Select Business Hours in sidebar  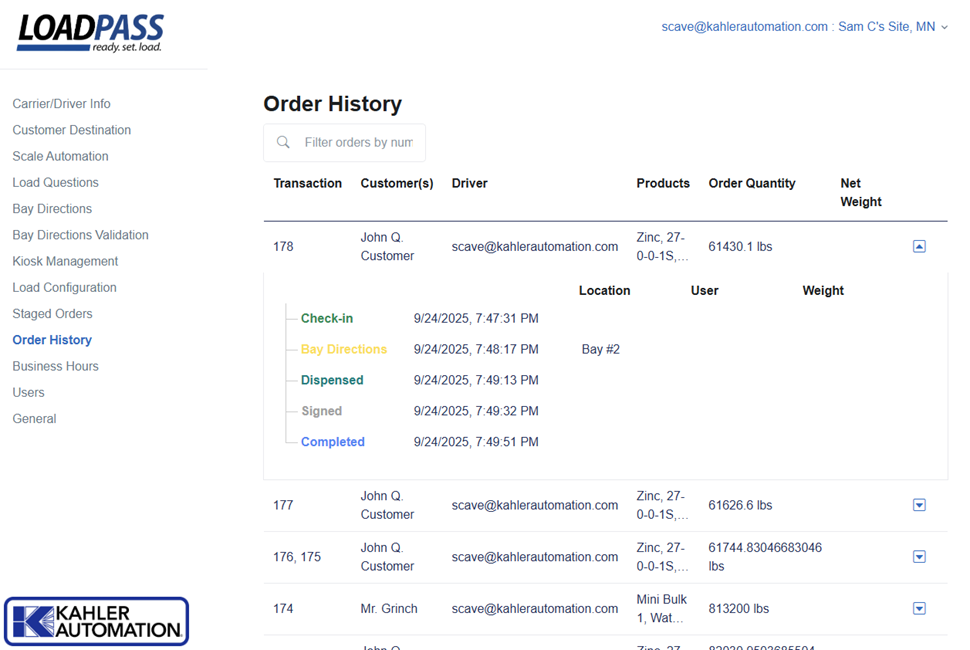pyautogui.click(x=55, y=366)
